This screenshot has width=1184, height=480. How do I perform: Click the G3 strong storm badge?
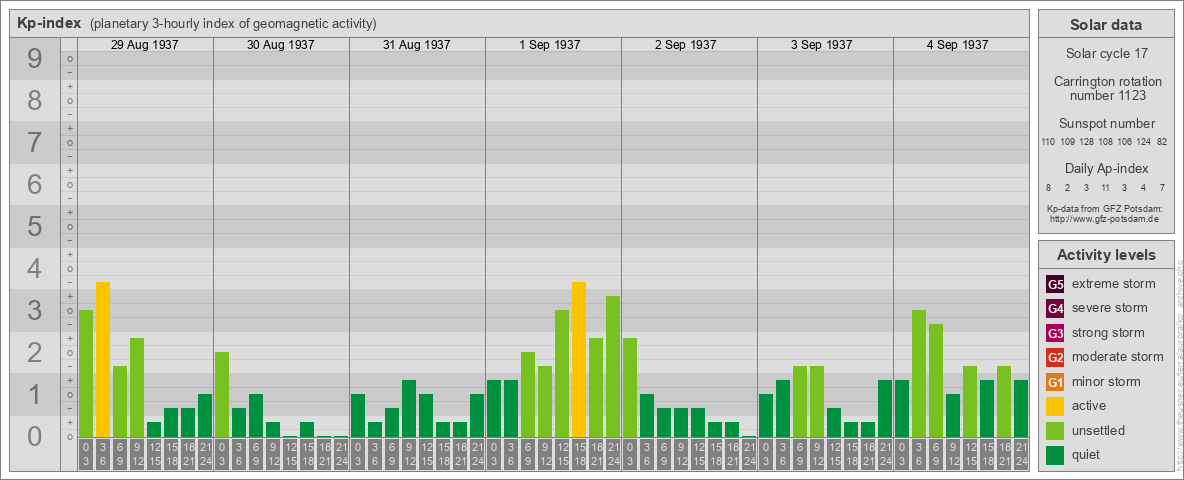click(1055, 333)
